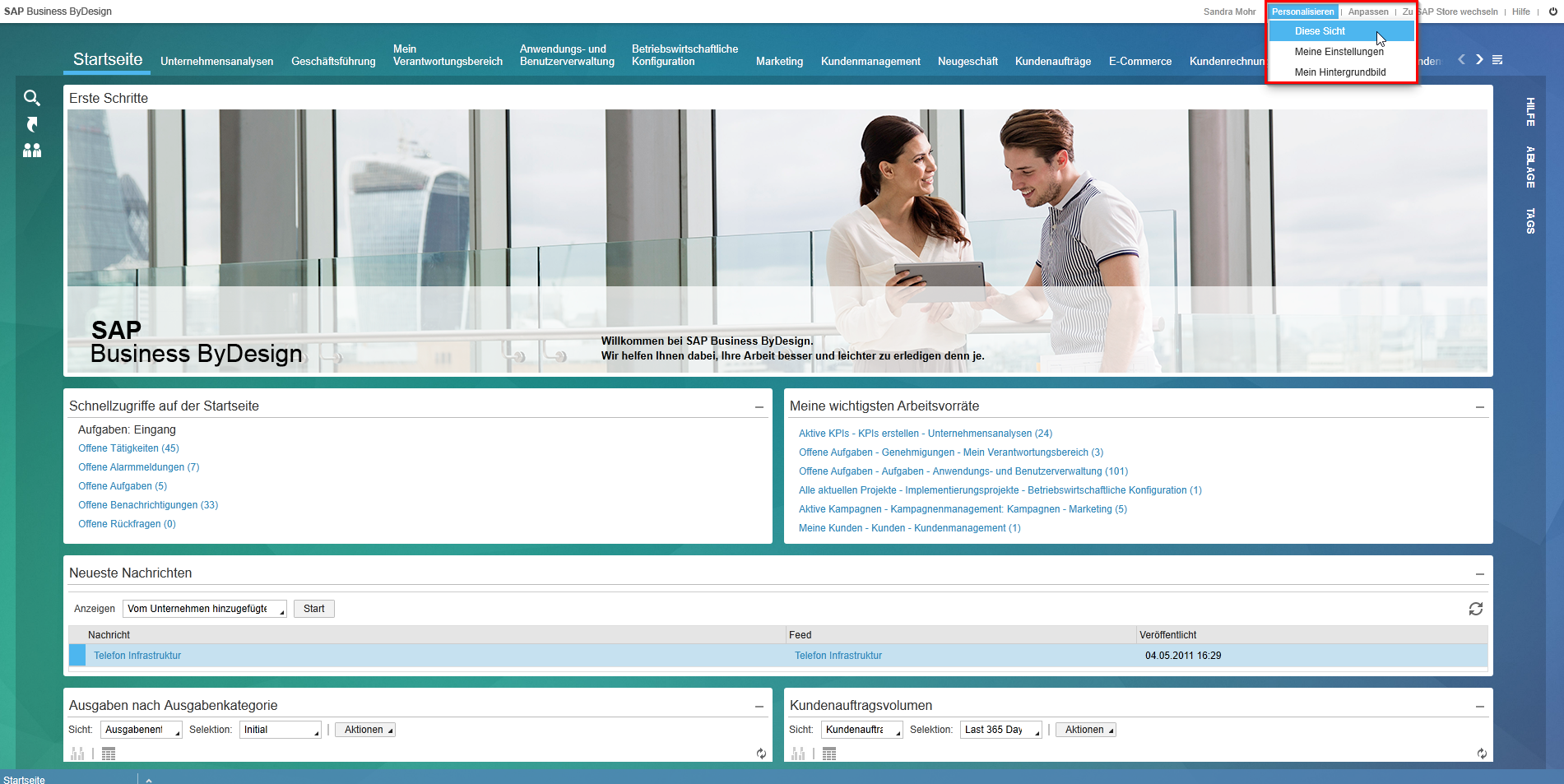Open the Neugeschäft tab
The width and height of the screenshot is (1564, 784).
(968, 62)
